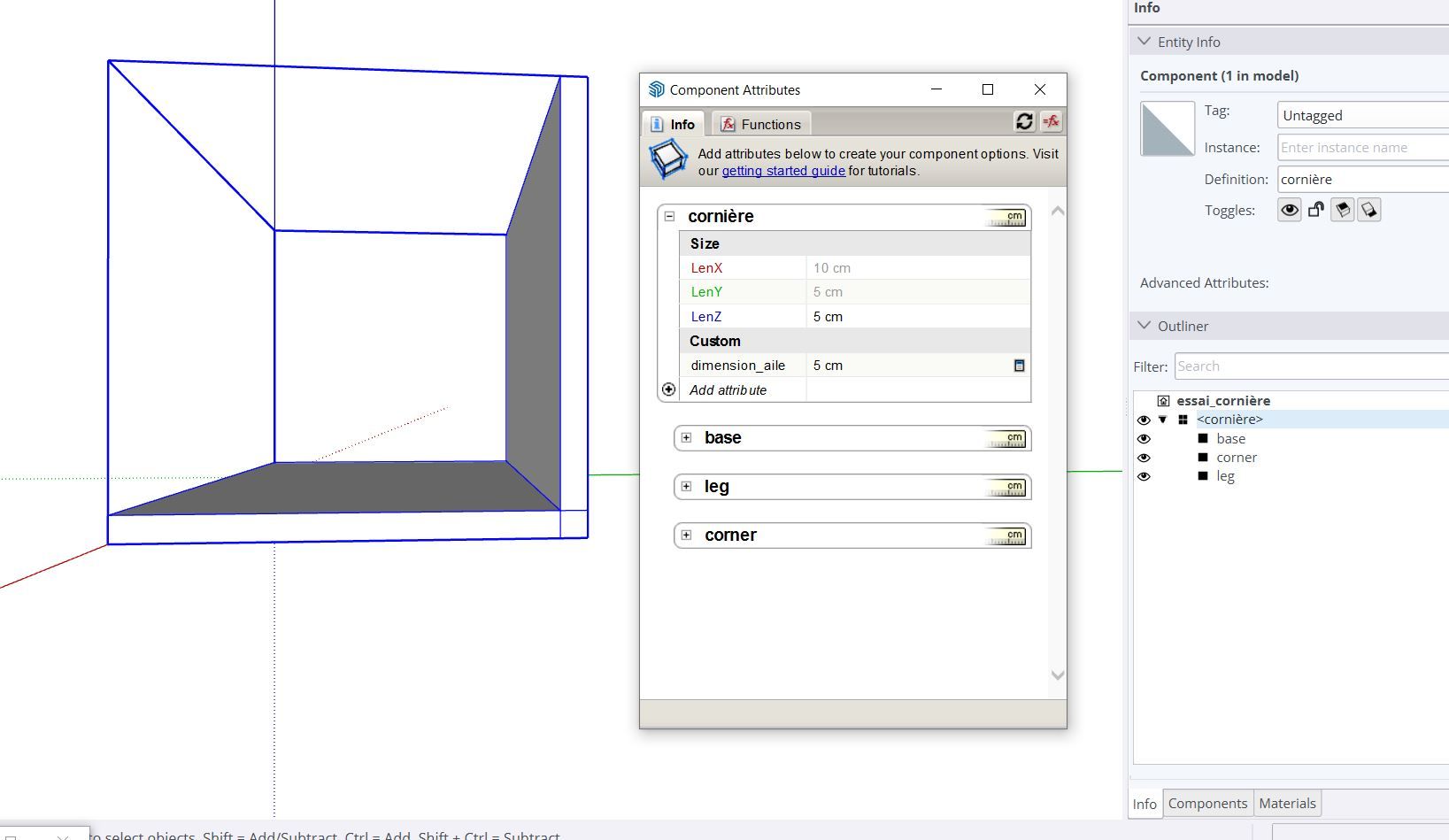Viewport: 1449px width, 840px height.
Task: Click the LenX value 10 cm
Action: [x=918, y=268]
